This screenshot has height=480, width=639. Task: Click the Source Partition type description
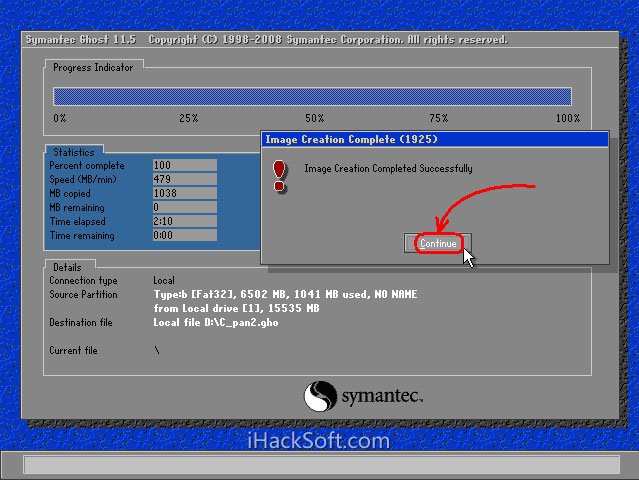tap(285, 295)
